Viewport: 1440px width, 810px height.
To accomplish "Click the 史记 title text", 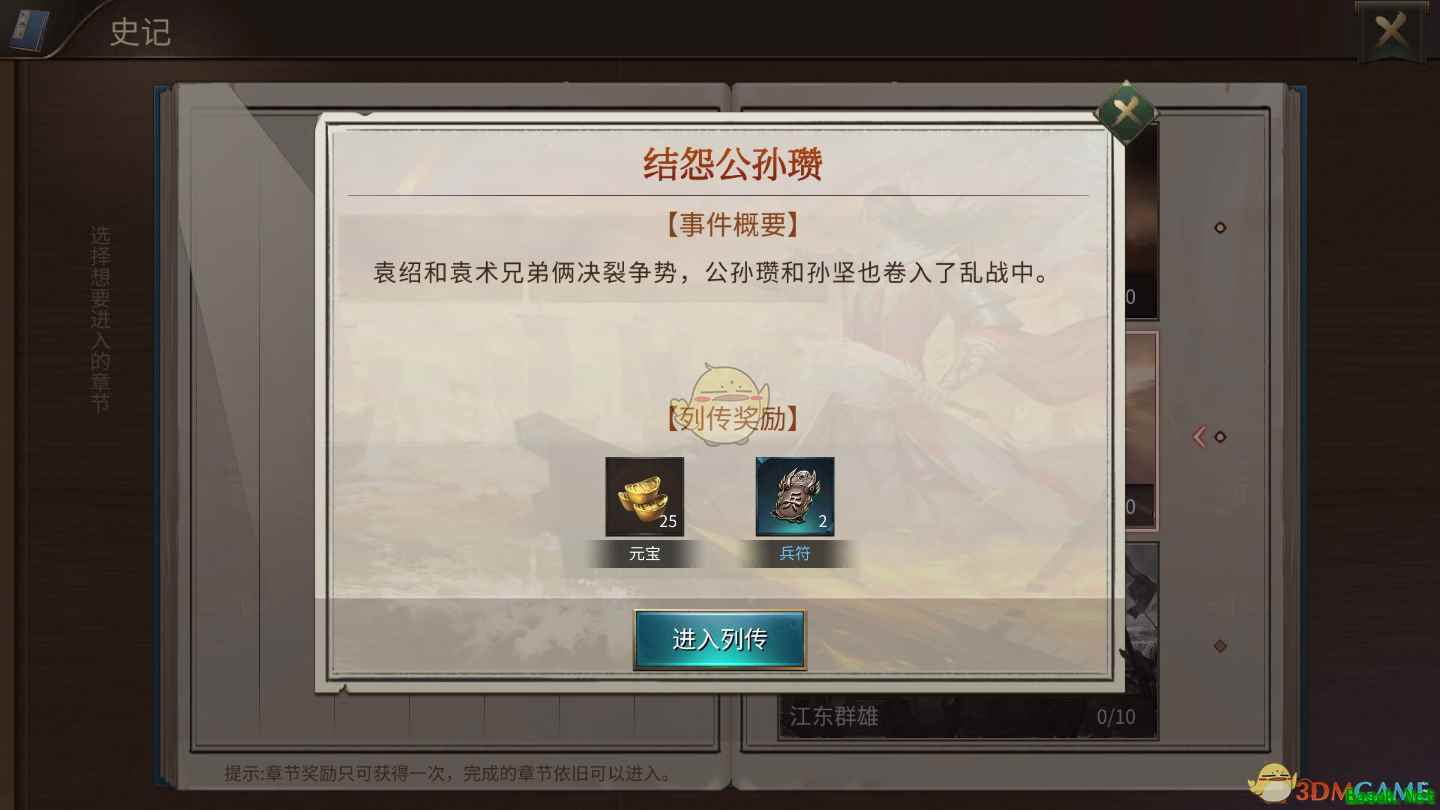I will 140,32.
